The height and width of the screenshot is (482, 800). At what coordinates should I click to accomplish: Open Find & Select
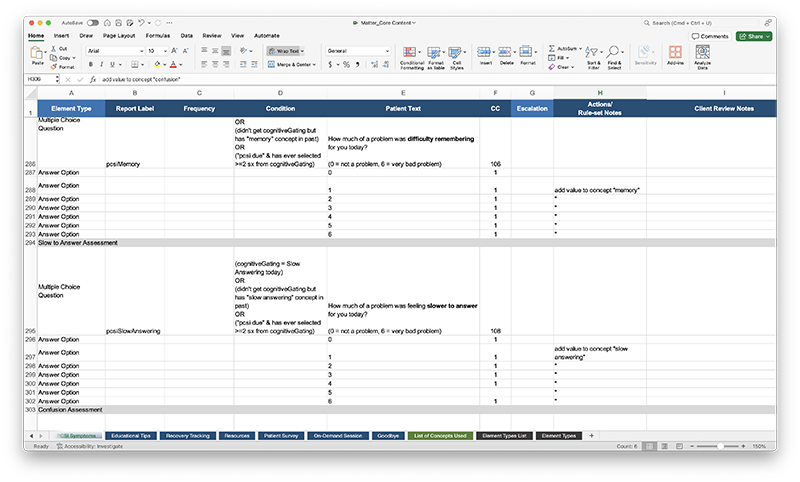pyautogui.click(x=614, y=57)
